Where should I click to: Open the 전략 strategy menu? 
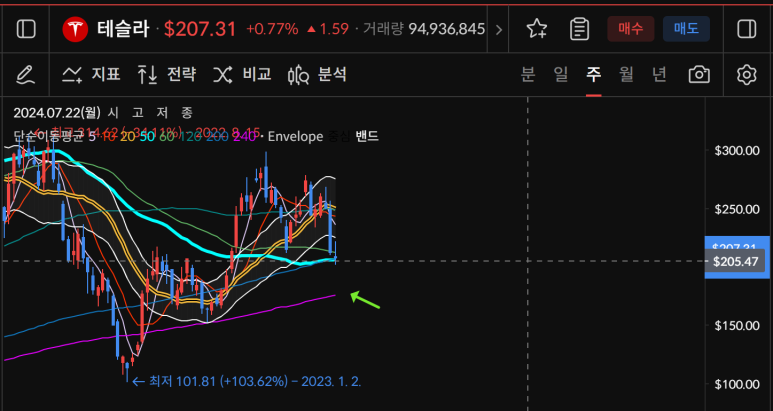coord(167,74)
